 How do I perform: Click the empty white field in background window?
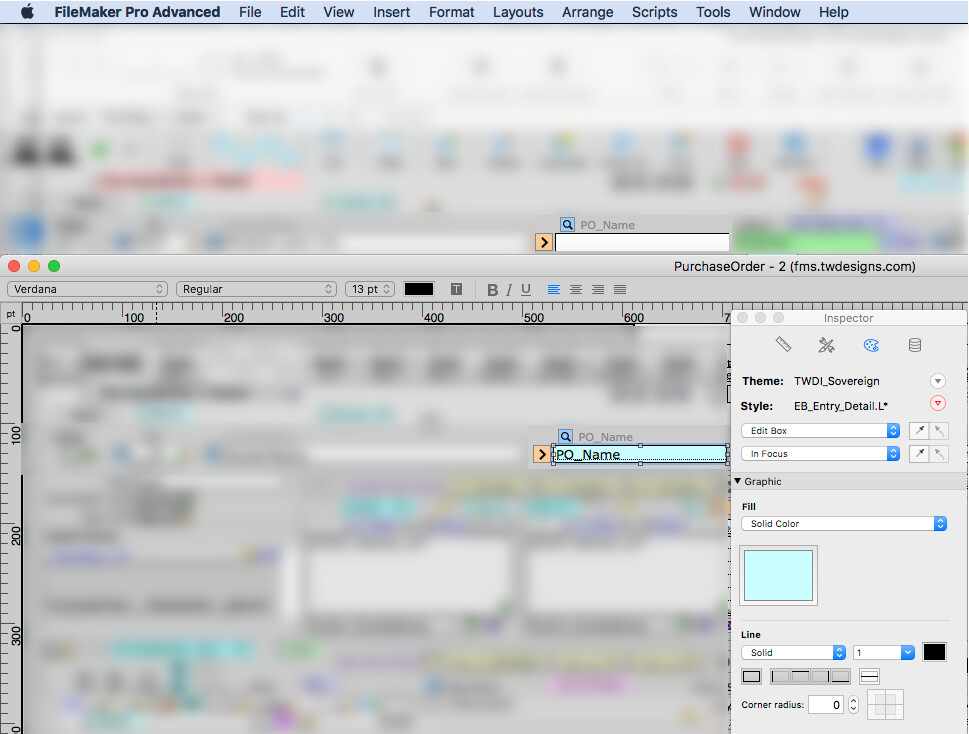[642, 242]
